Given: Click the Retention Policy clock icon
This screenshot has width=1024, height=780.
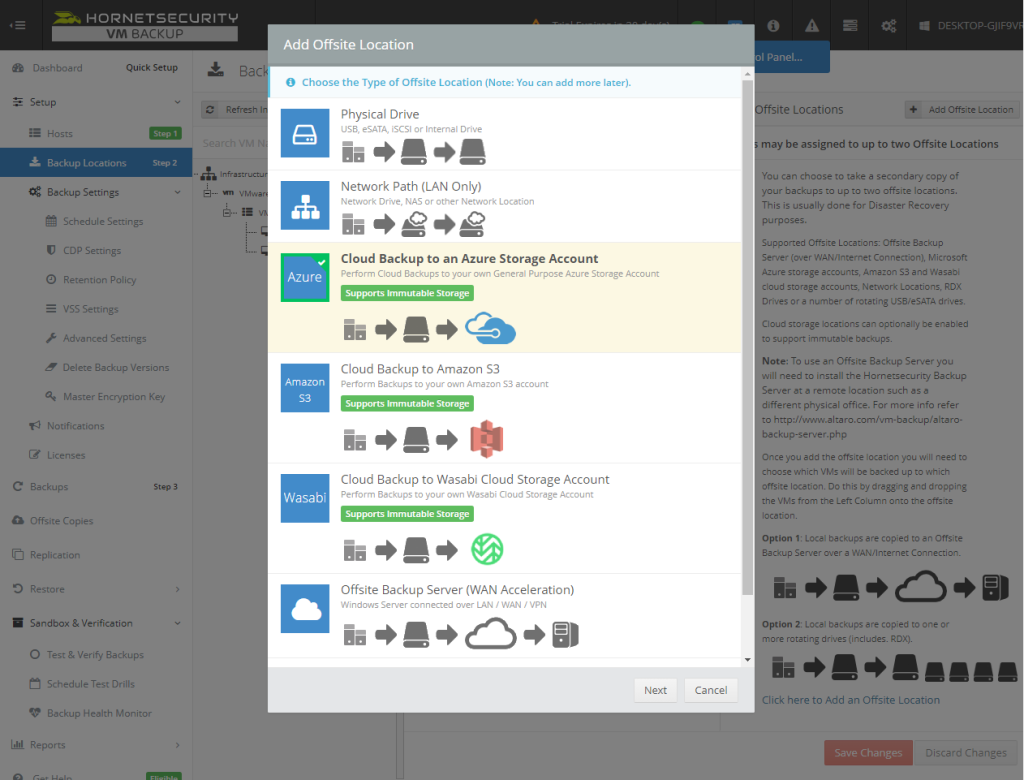Looking at the screenshot, I should pos(51,279).
